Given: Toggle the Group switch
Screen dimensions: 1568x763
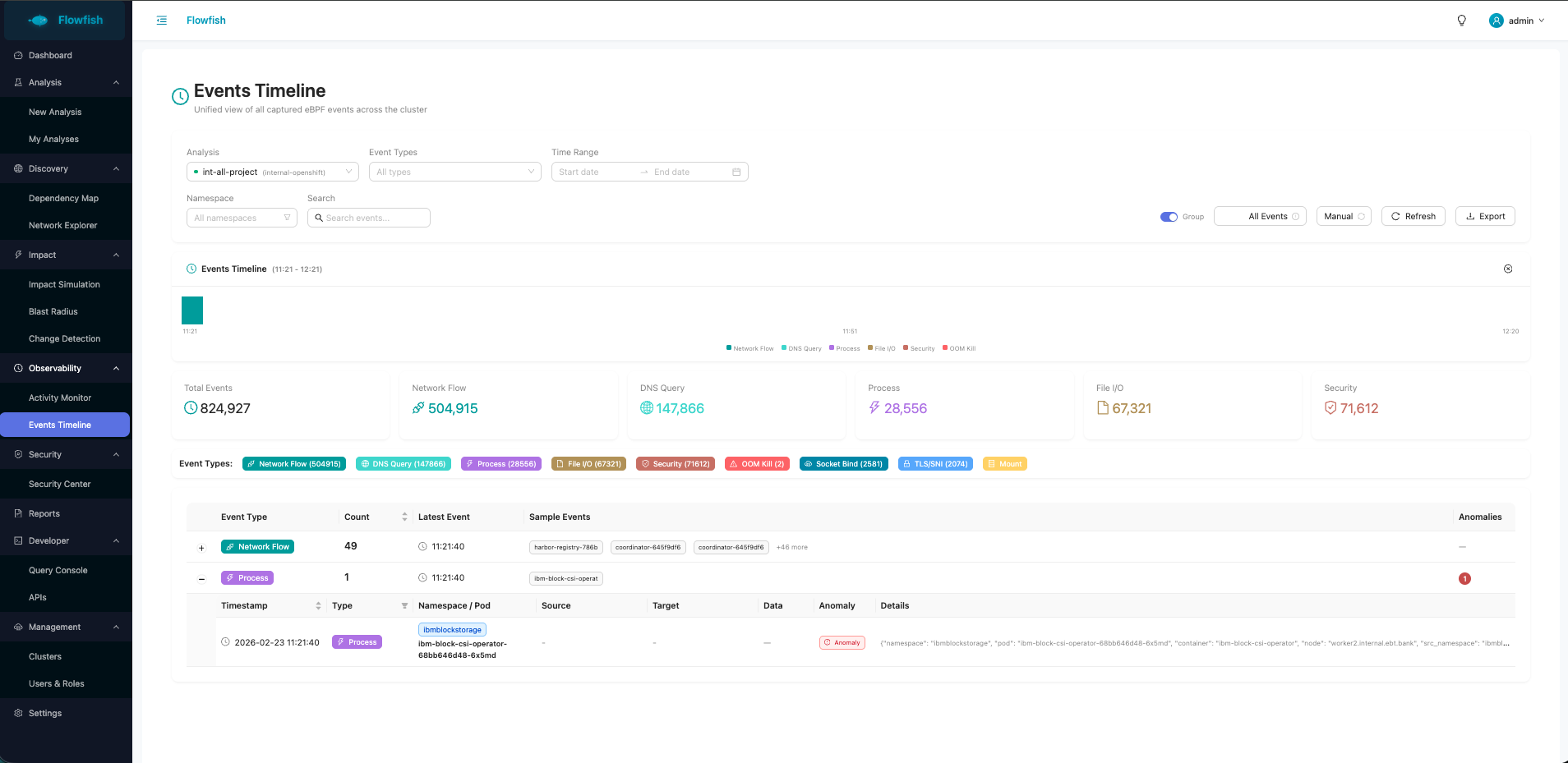Looking at the screenshot, I should [1169, 217].
